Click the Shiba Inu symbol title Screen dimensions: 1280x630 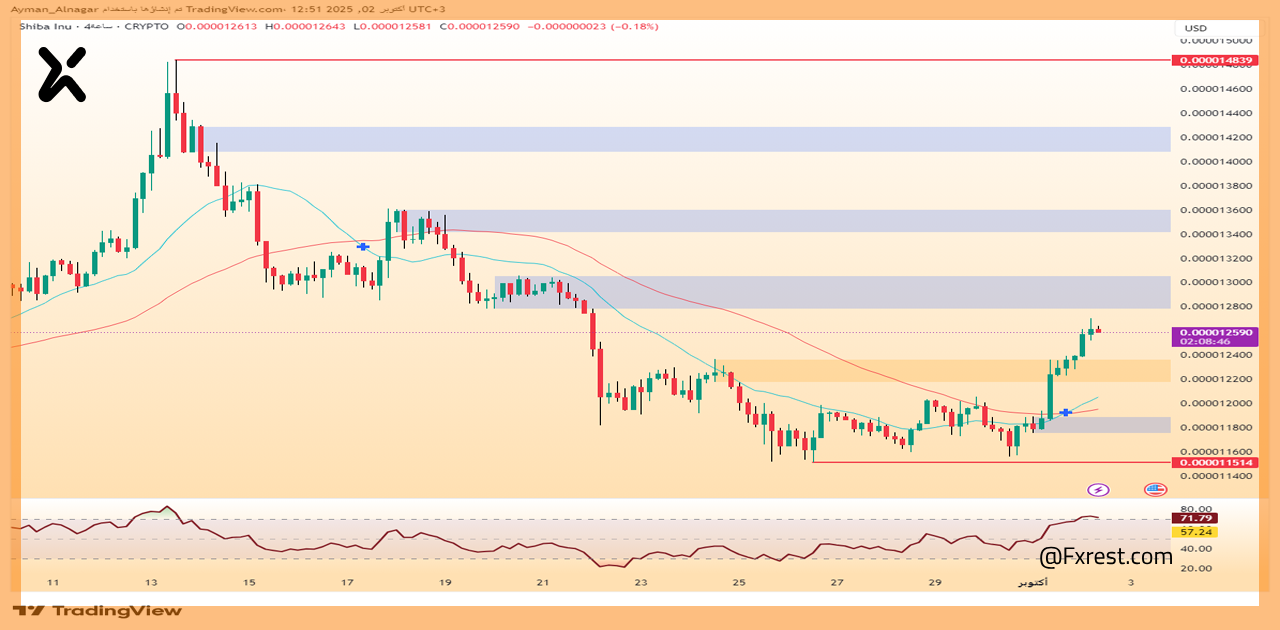click(50, 26)
